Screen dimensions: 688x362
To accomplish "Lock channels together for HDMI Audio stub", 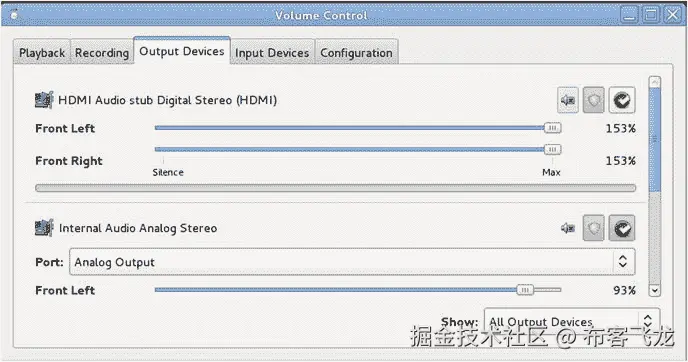I will tap(594, 100).
